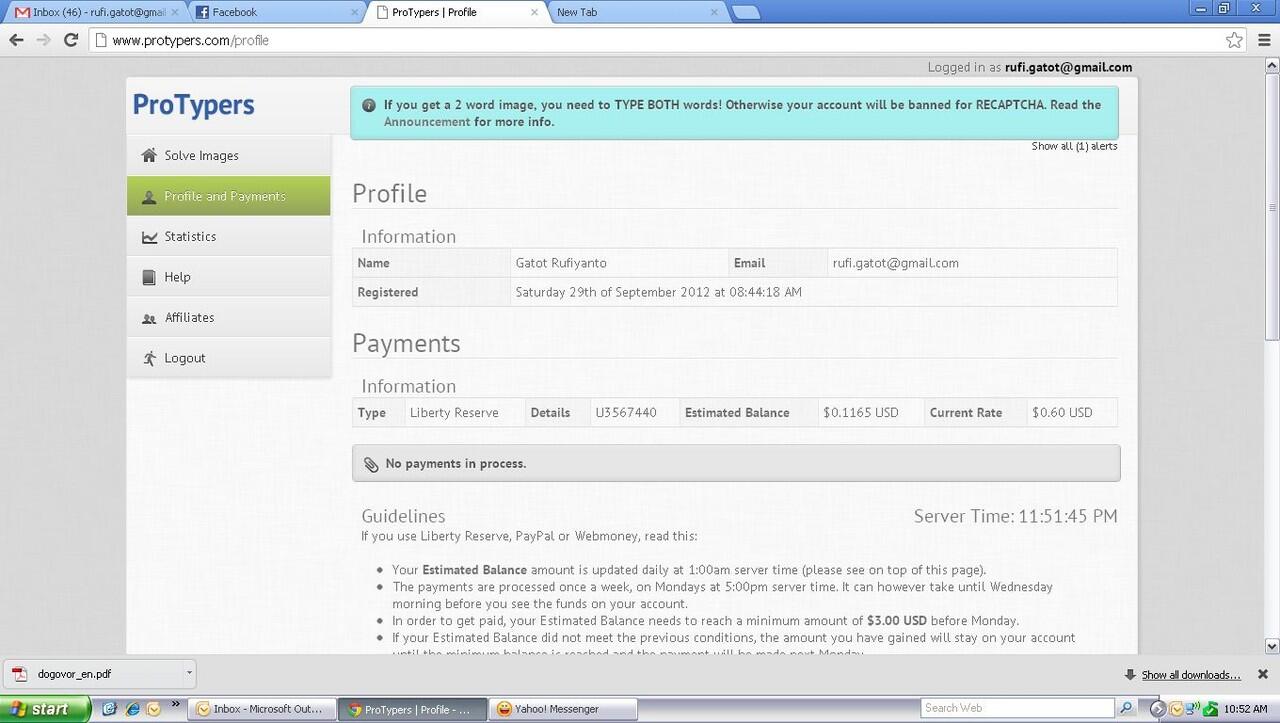The width and height of the screenshot is (1280, 723).
Task: Click the name Gatot Rufiyanto
Action: [x=561, y=263]
